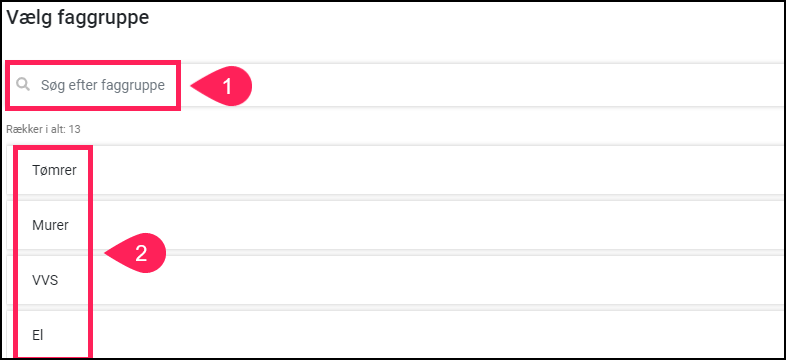
Task: Click the Tømrer label text
Action: click(x=54, y=170)
